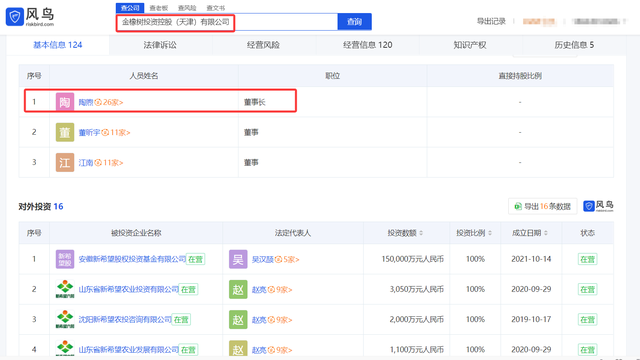Open the 导出记录 link
This screenshot has height=360, width=640.
[491, 21]
